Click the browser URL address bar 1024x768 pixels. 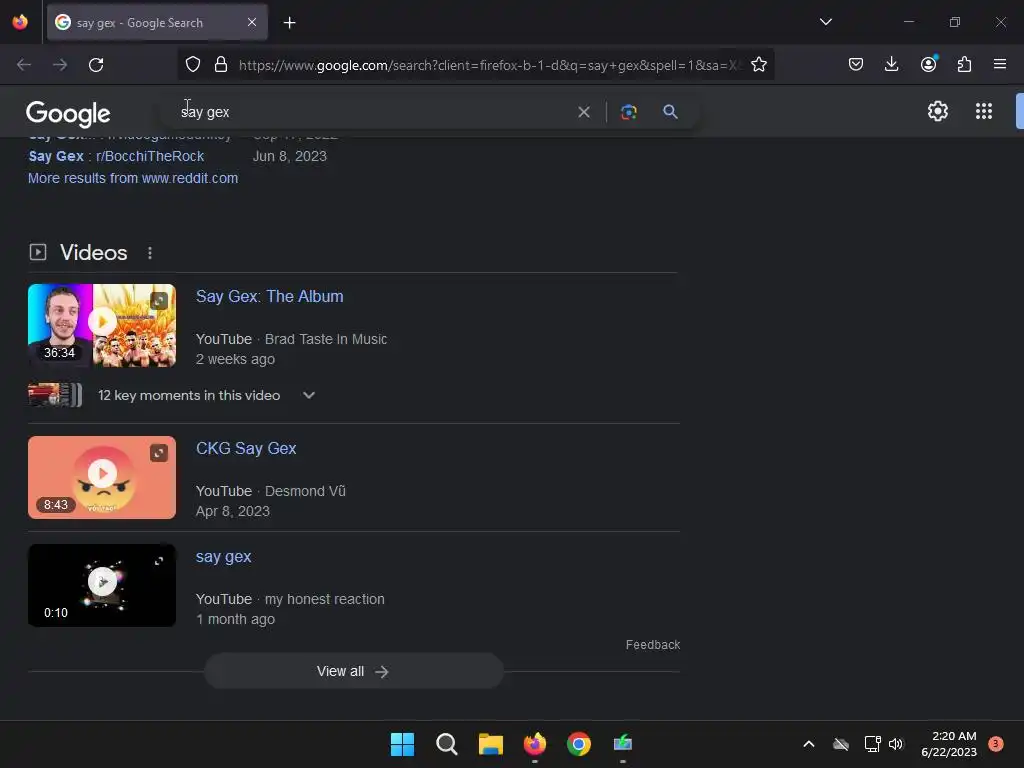tap(490, 65)
